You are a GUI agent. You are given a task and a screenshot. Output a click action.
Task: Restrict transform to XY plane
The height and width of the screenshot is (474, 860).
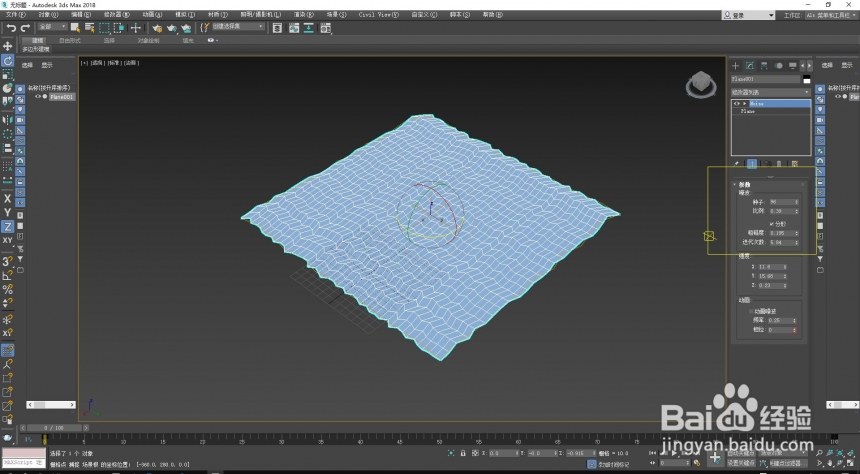point(8,240)
